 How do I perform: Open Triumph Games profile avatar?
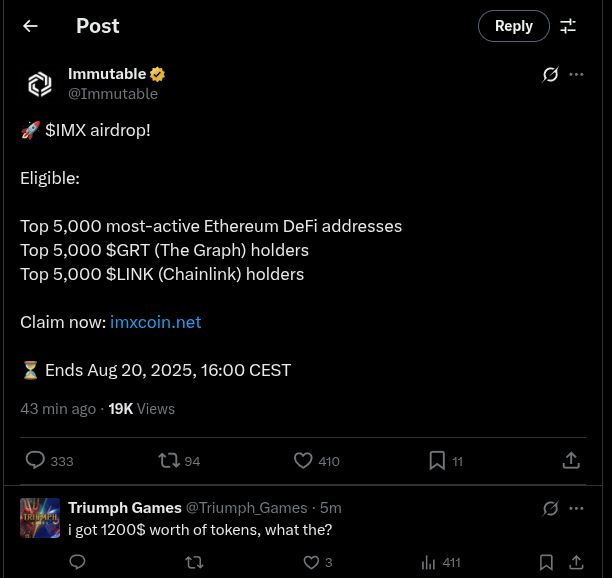point(39,519)
